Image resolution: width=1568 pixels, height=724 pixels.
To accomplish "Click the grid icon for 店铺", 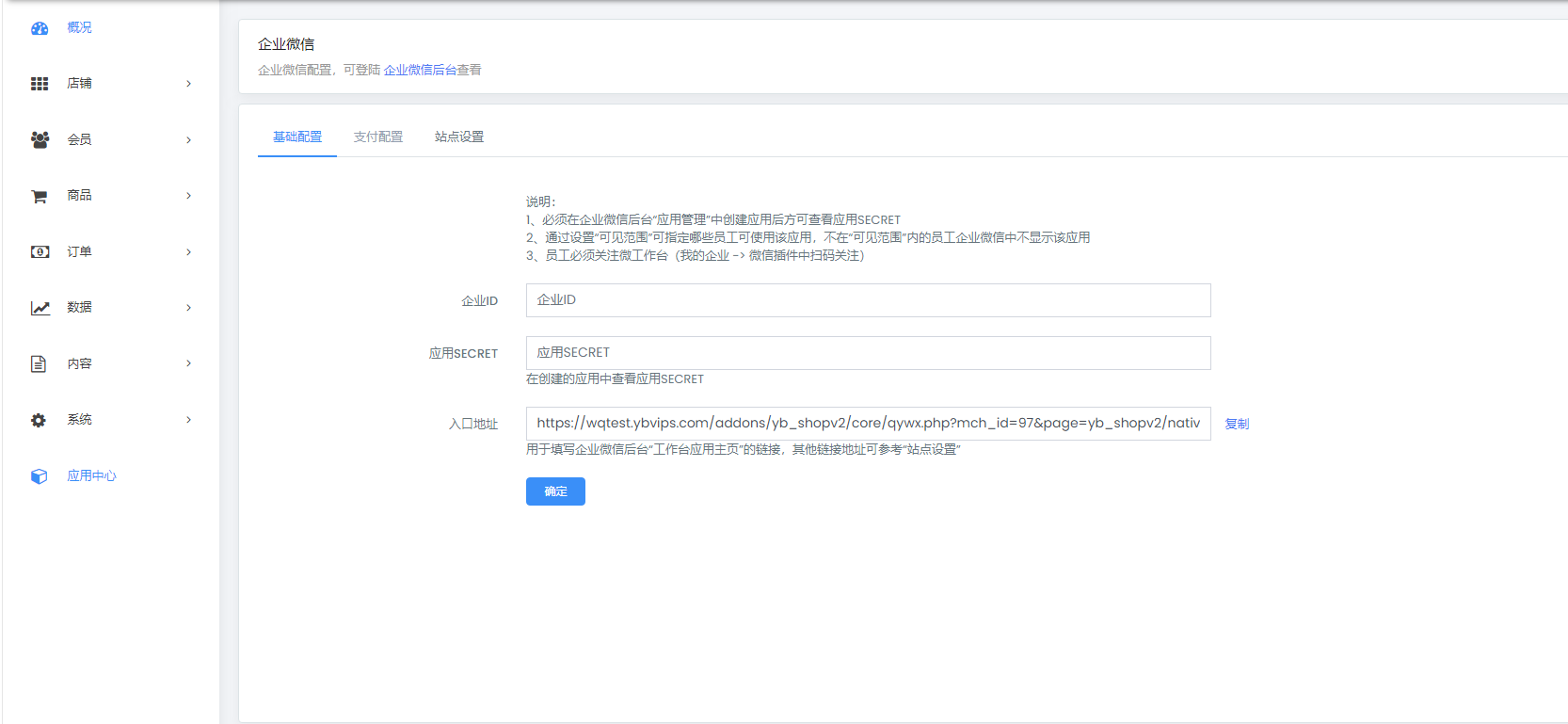I will pyautogui.click(x=40, y=84).
